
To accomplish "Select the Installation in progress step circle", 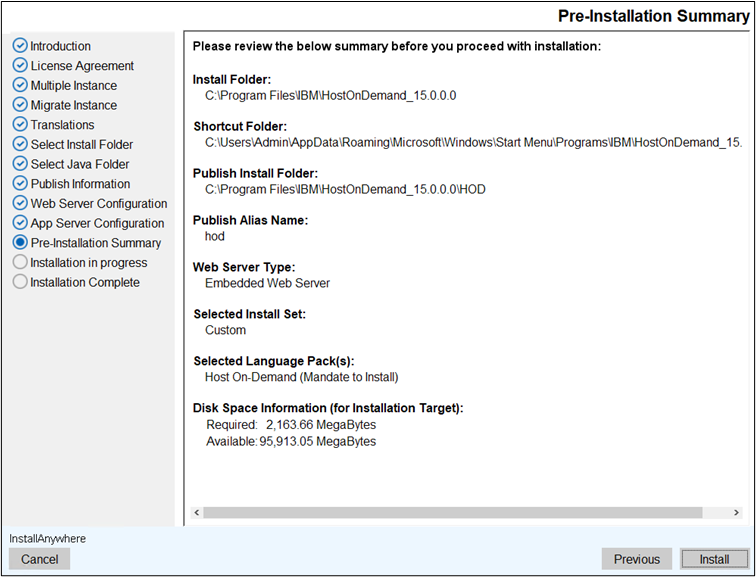I will pos(20,263).
